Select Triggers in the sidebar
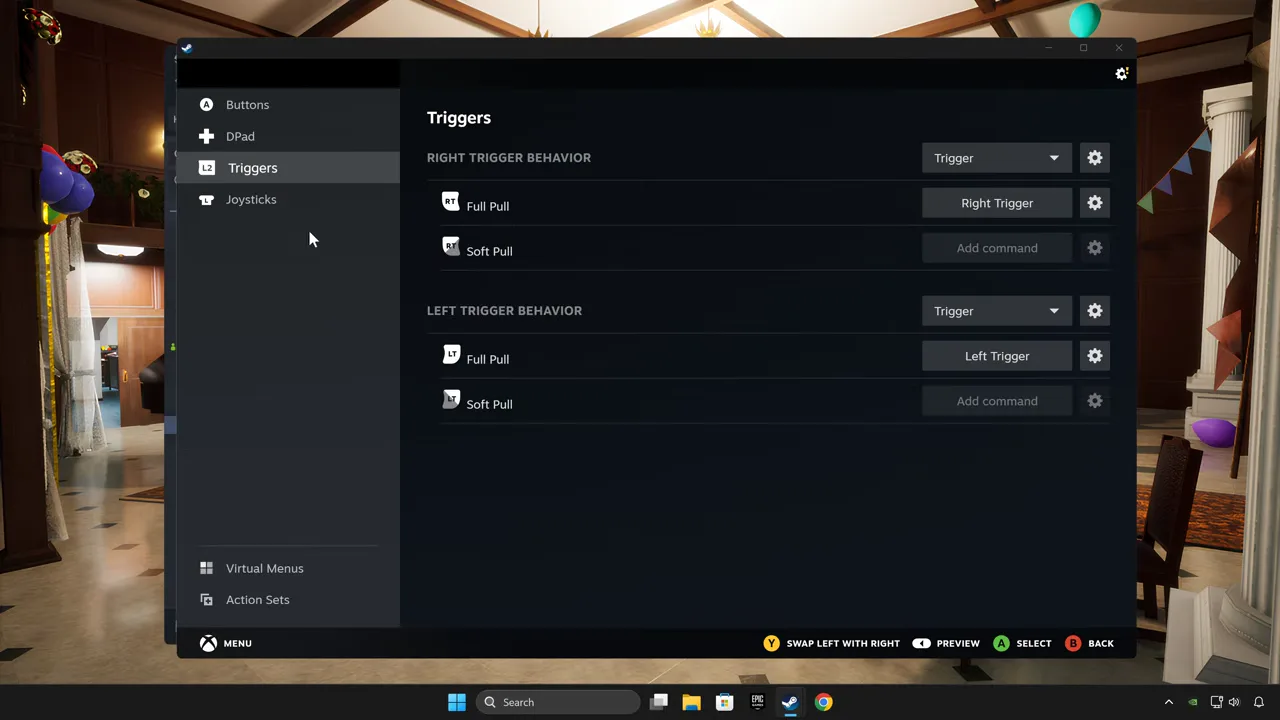This screenshot has height=720, width=1280. pyautogui.click(x=288, y=168)
